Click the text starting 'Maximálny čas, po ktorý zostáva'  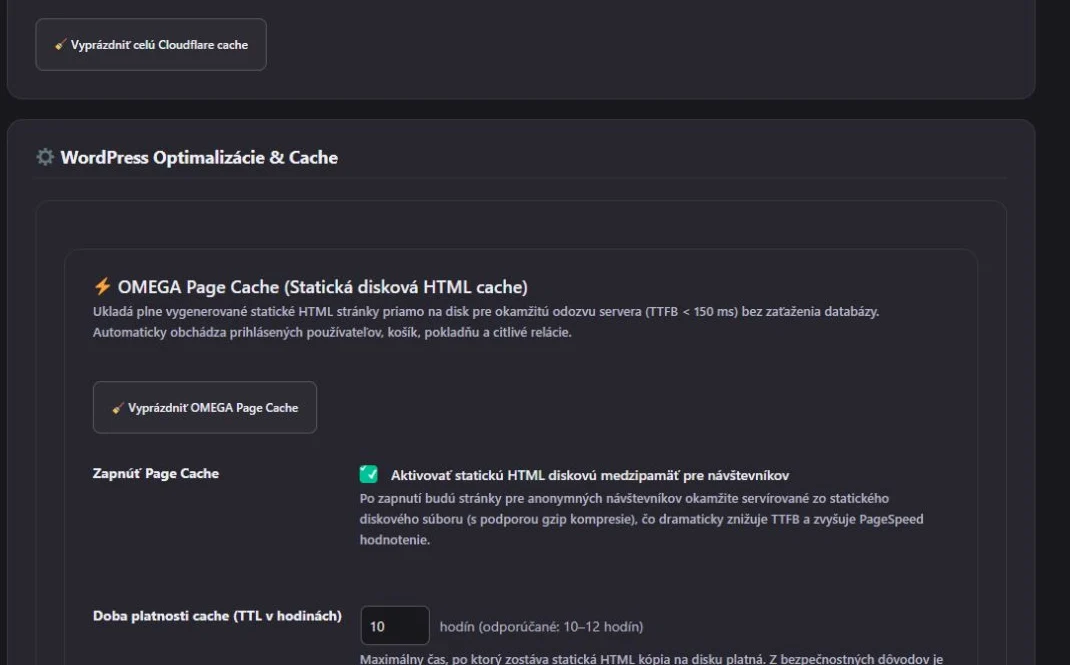651,658
